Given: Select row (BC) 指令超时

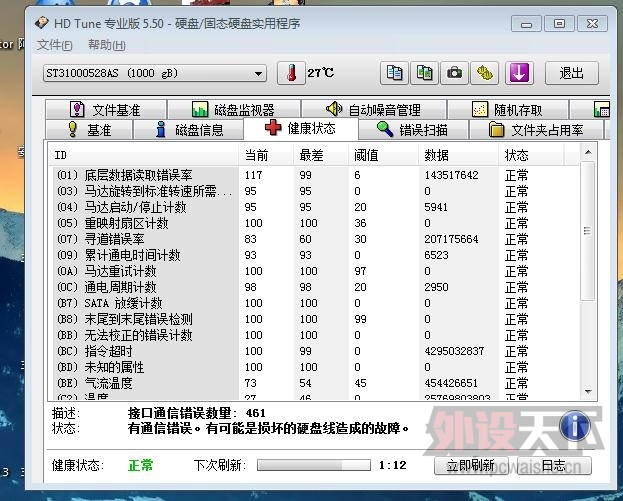Looking at the screenshot, I should (314, 351).
